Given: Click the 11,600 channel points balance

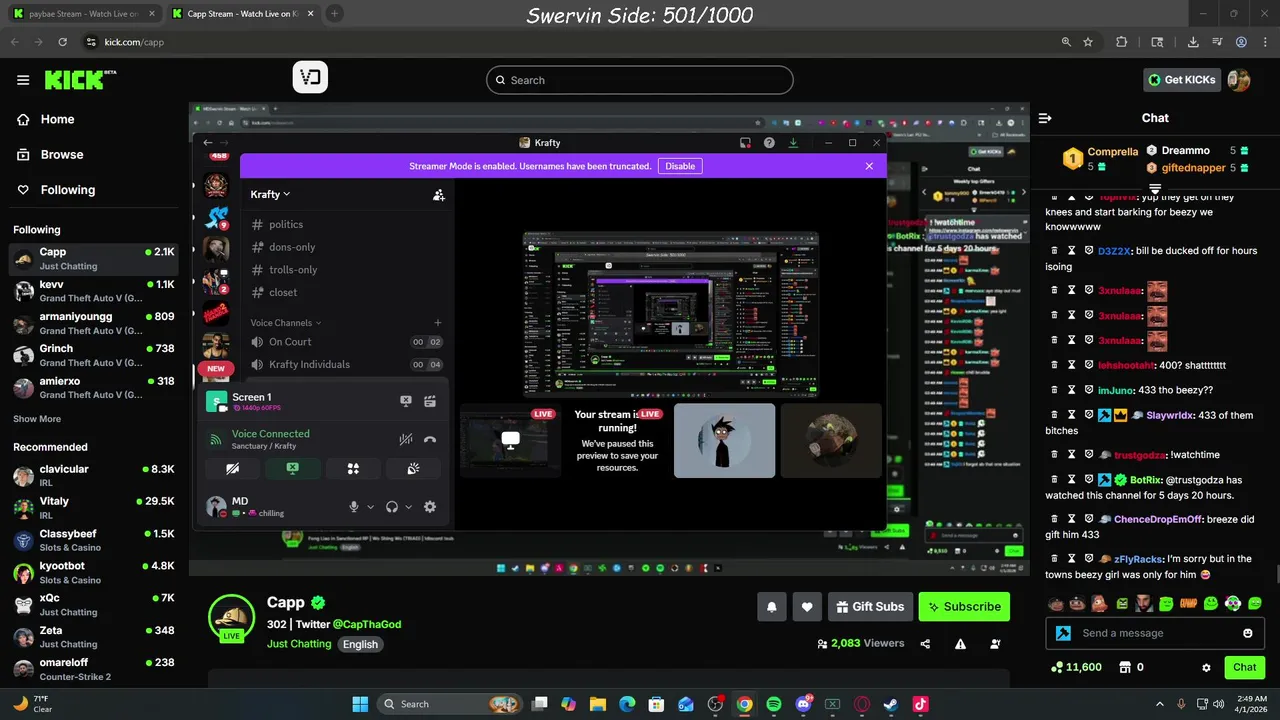Looking at the screenshot, I should coord(1076,667).
